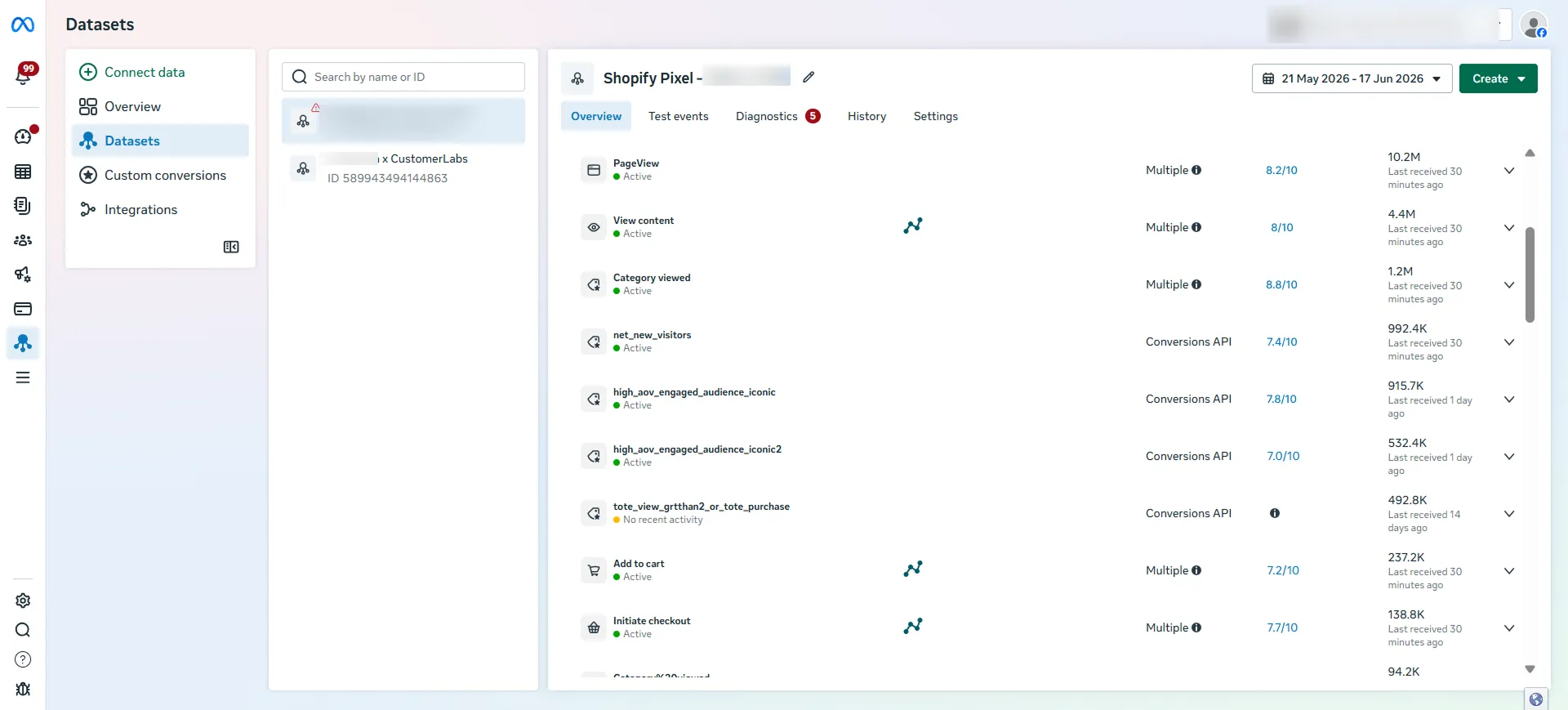This screenshot has width=1568, height=710.
Task: Open the date range dropdown
Action: pyautogui.click(x=1352, y=78)
